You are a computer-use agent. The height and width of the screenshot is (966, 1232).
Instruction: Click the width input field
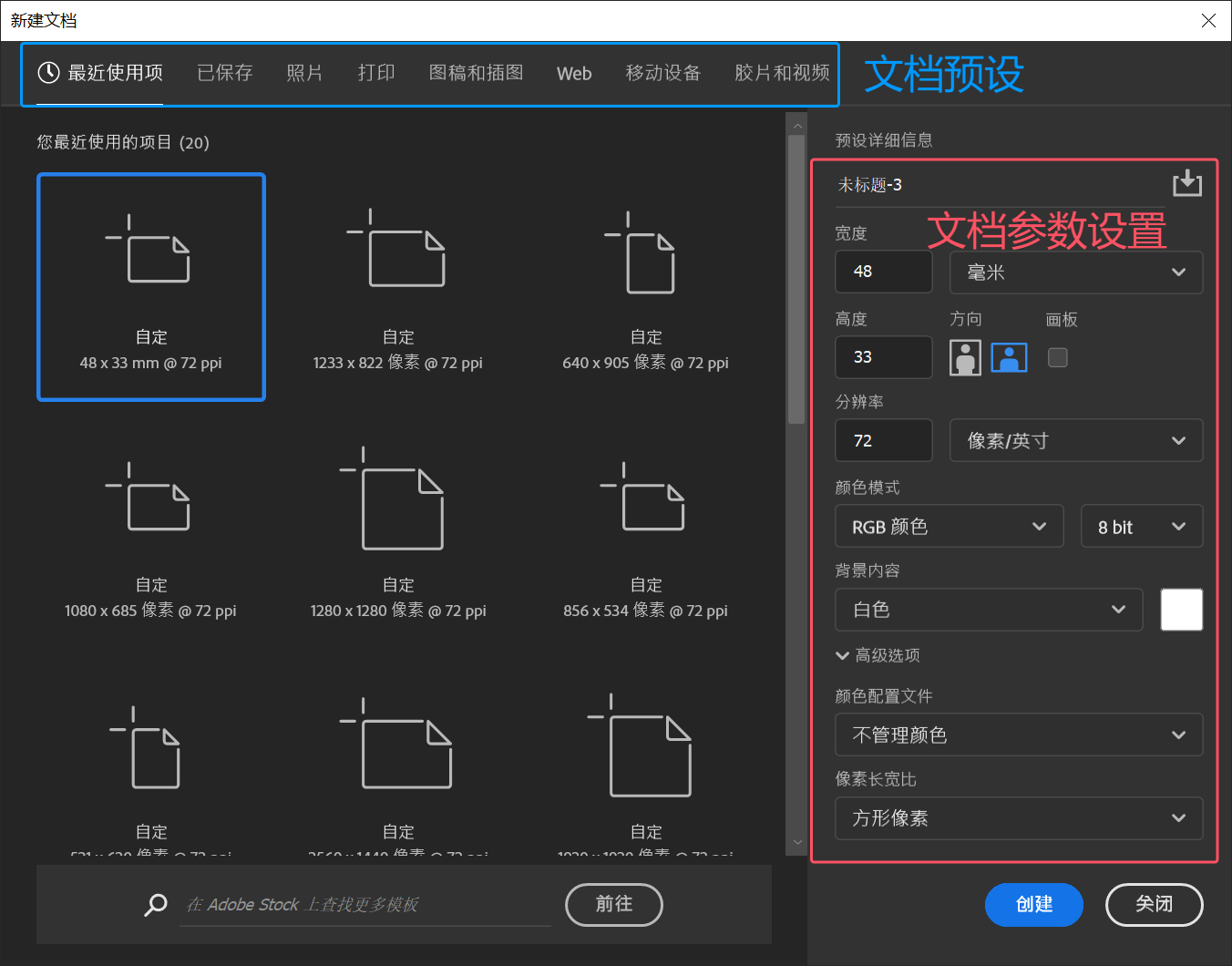[x=884, y=272]
